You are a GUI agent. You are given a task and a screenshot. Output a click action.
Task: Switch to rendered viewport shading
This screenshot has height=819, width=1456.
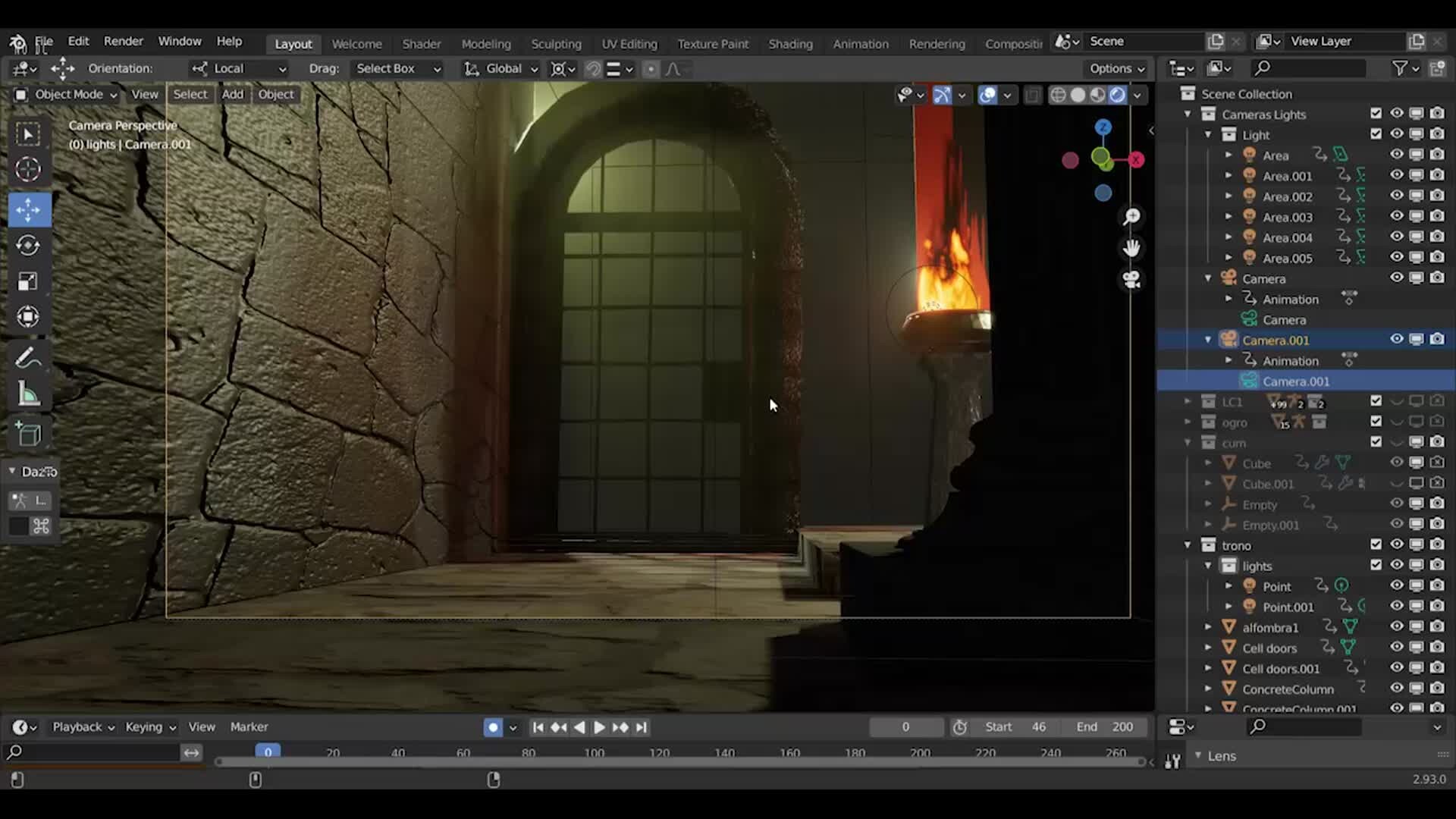click(x=1118, y=95)
